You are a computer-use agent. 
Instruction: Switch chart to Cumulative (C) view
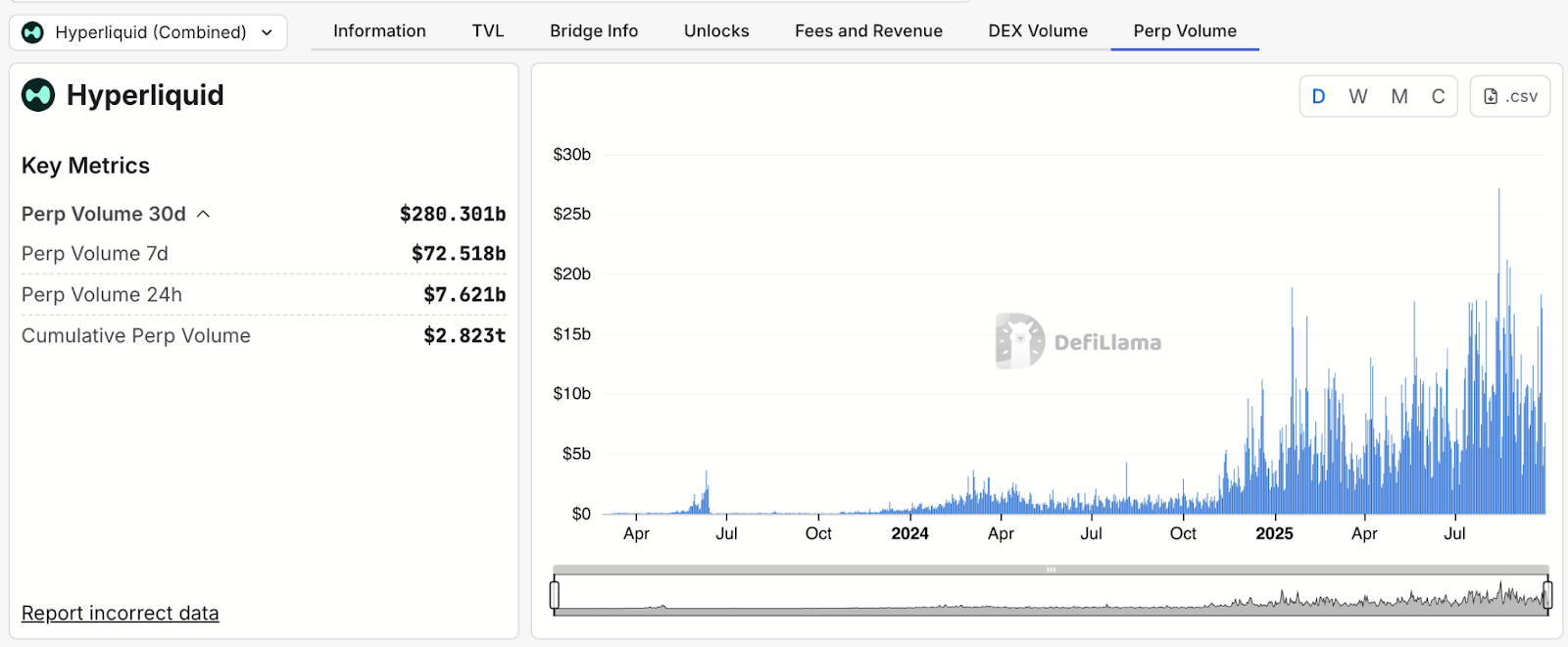[x=1438, y=96]
